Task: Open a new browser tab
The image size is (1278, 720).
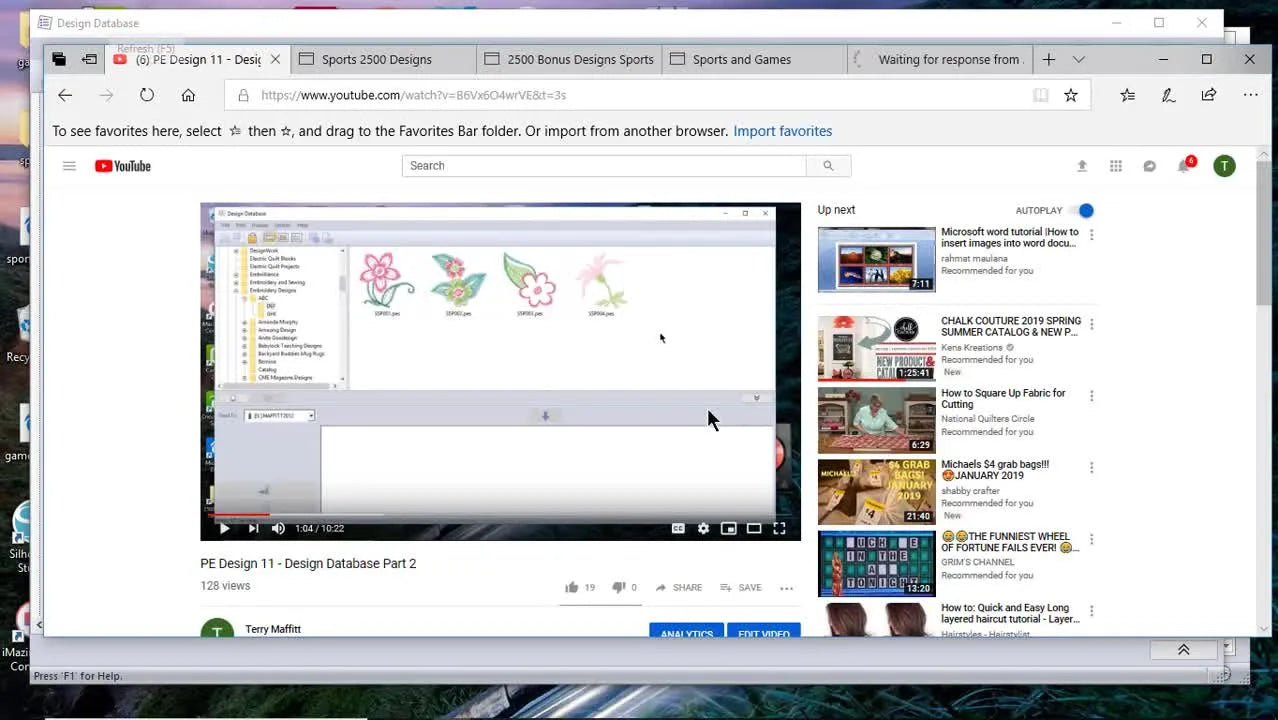Action: pyautogui.click(x=1048, y=59)
